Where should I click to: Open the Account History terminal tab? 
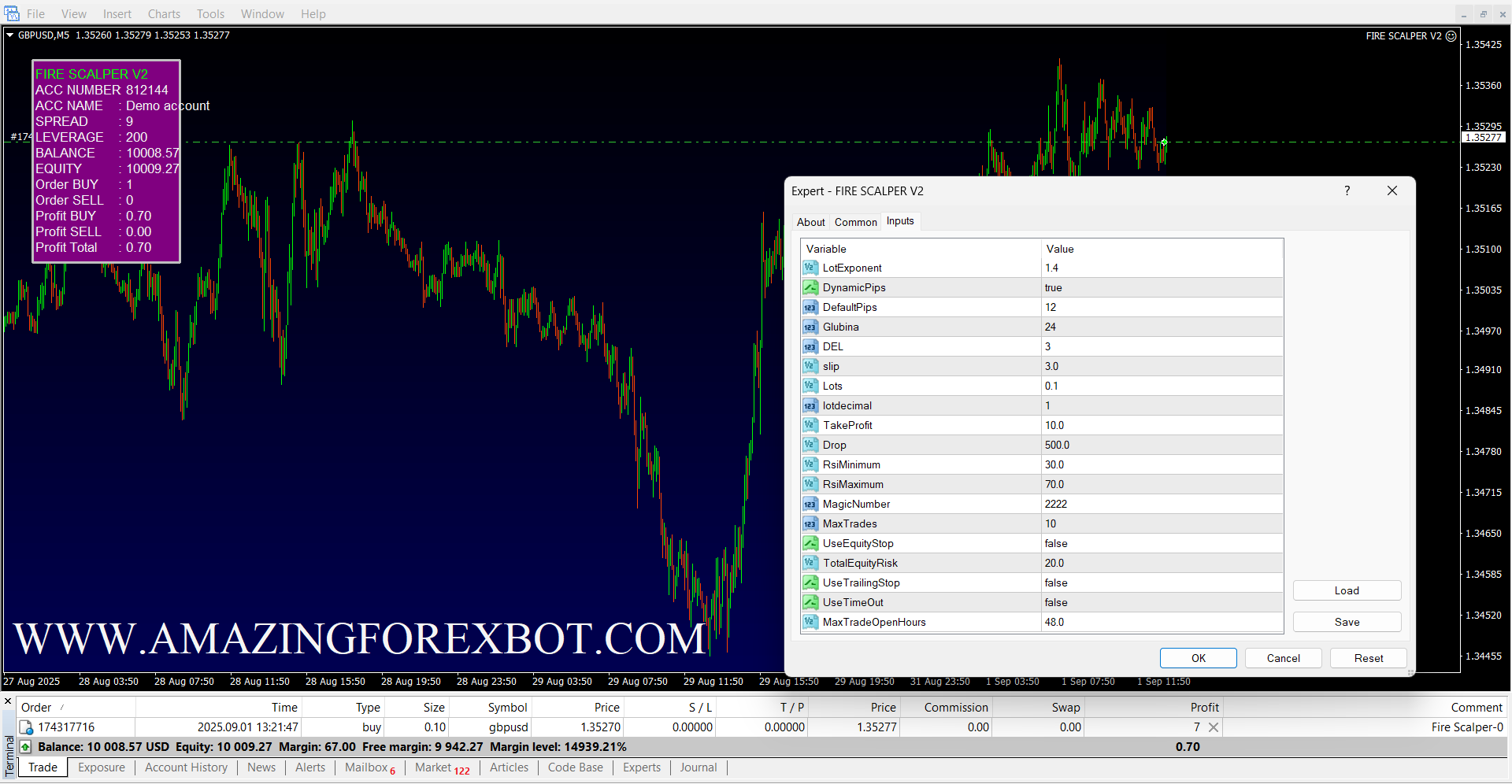186,767
